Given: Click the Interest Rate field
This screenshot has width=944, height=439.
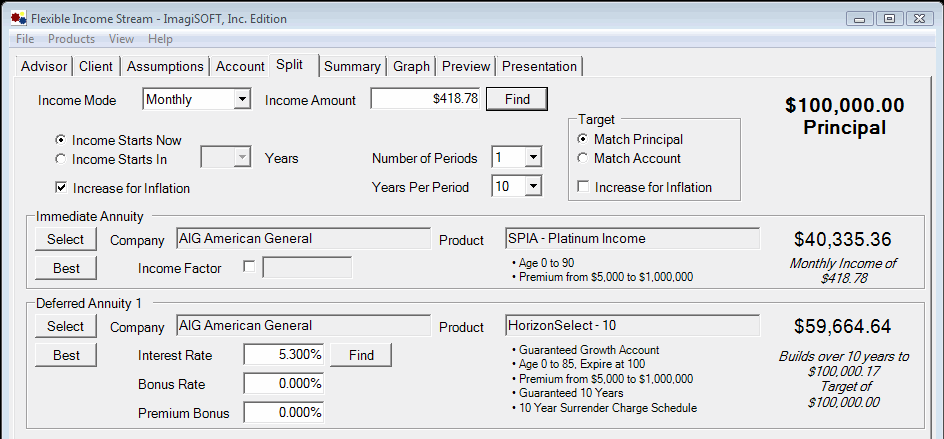Looking at the screenshot, I should [x=284, y=355].
